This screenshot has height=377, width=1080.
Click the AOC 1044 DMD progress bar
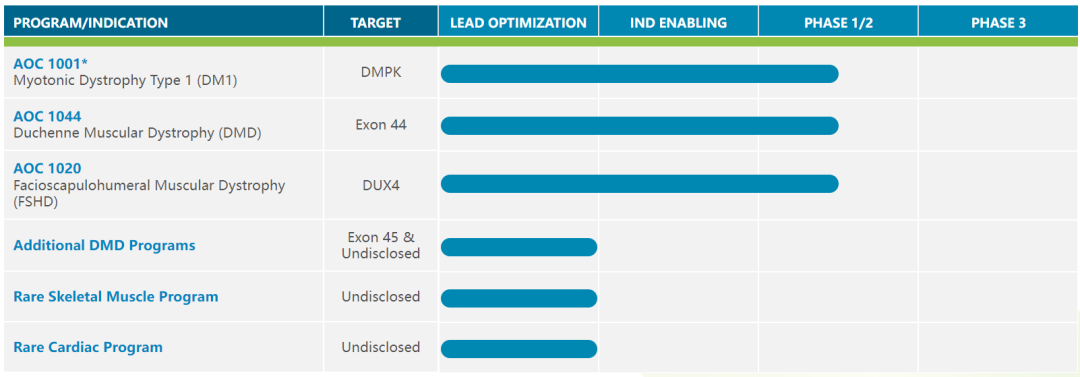click(x=639, y=125)
